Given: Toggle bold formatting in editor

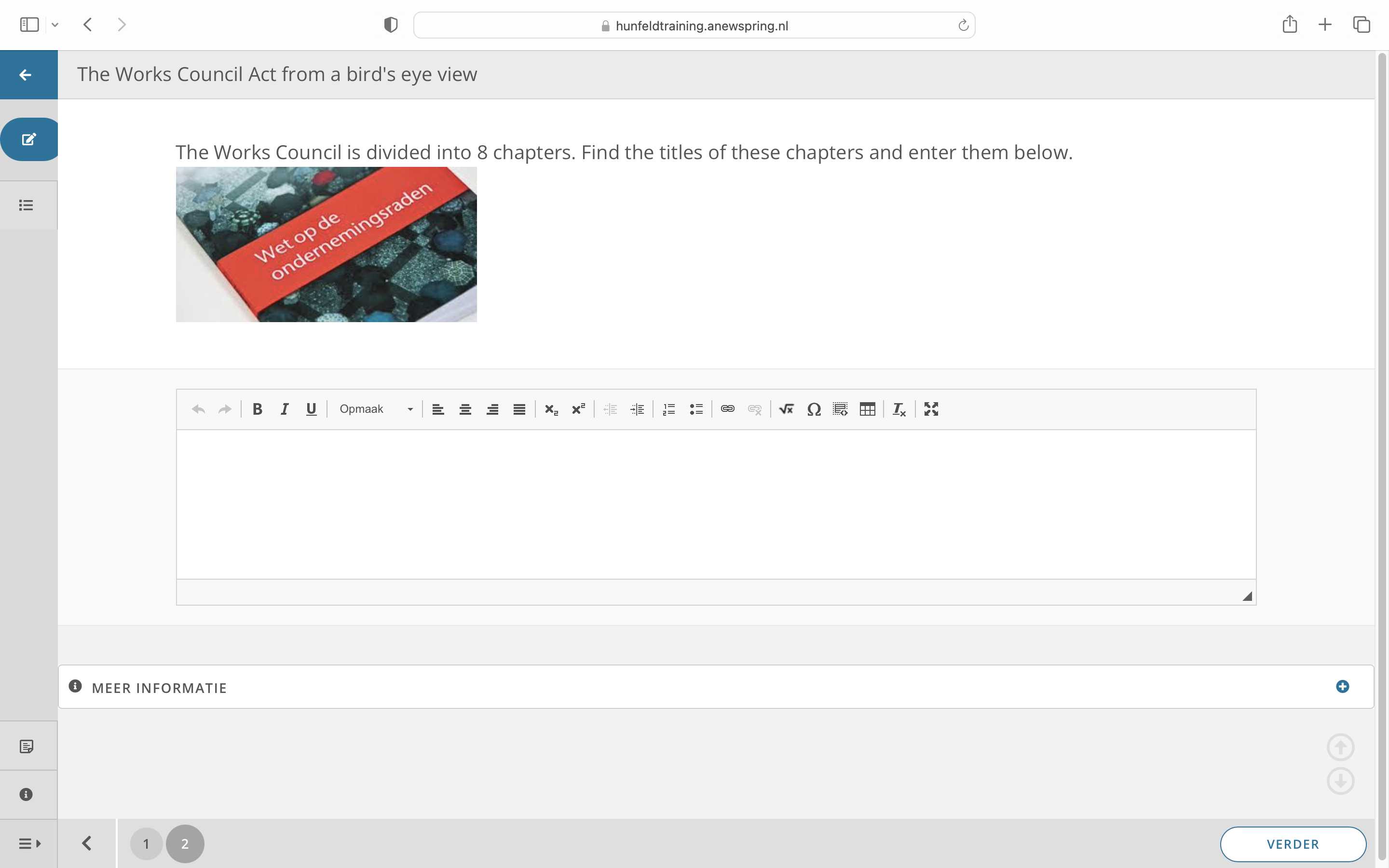Looking at the screenshot, I should coord(257,409).
